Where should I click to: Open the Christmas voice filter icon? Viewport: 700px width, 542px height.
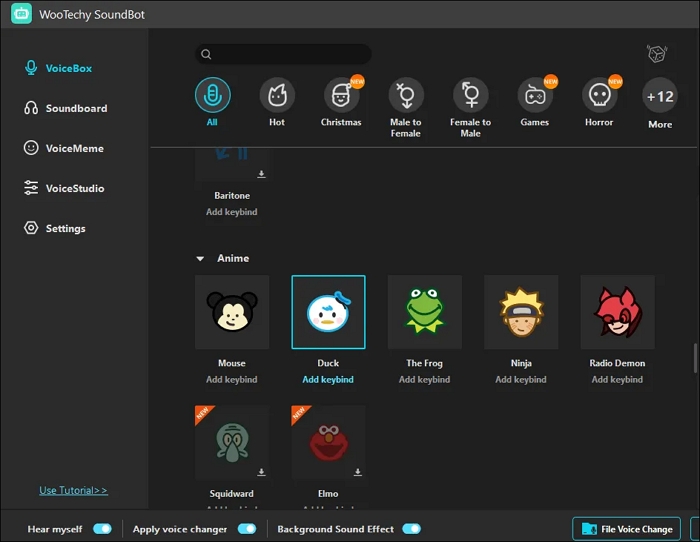341,96
